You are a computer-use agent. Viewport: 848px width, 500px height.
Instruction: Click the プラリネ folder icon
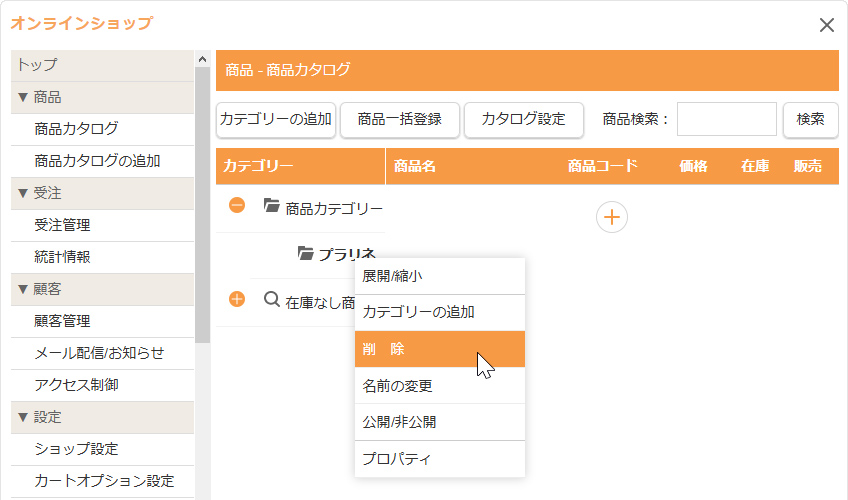pyautogui.click(x=306, y=254)
